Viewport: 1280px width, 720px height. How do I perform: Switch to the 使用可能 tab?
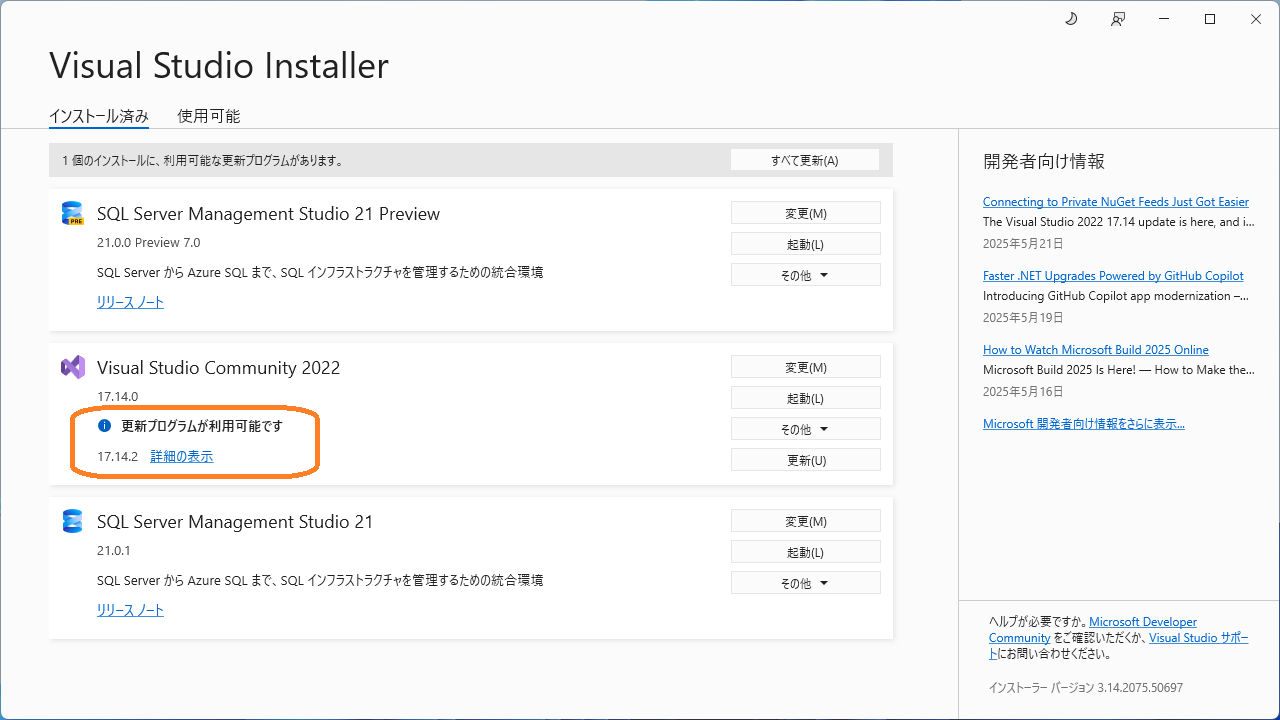pyautogui.click(x=209, y=116)
